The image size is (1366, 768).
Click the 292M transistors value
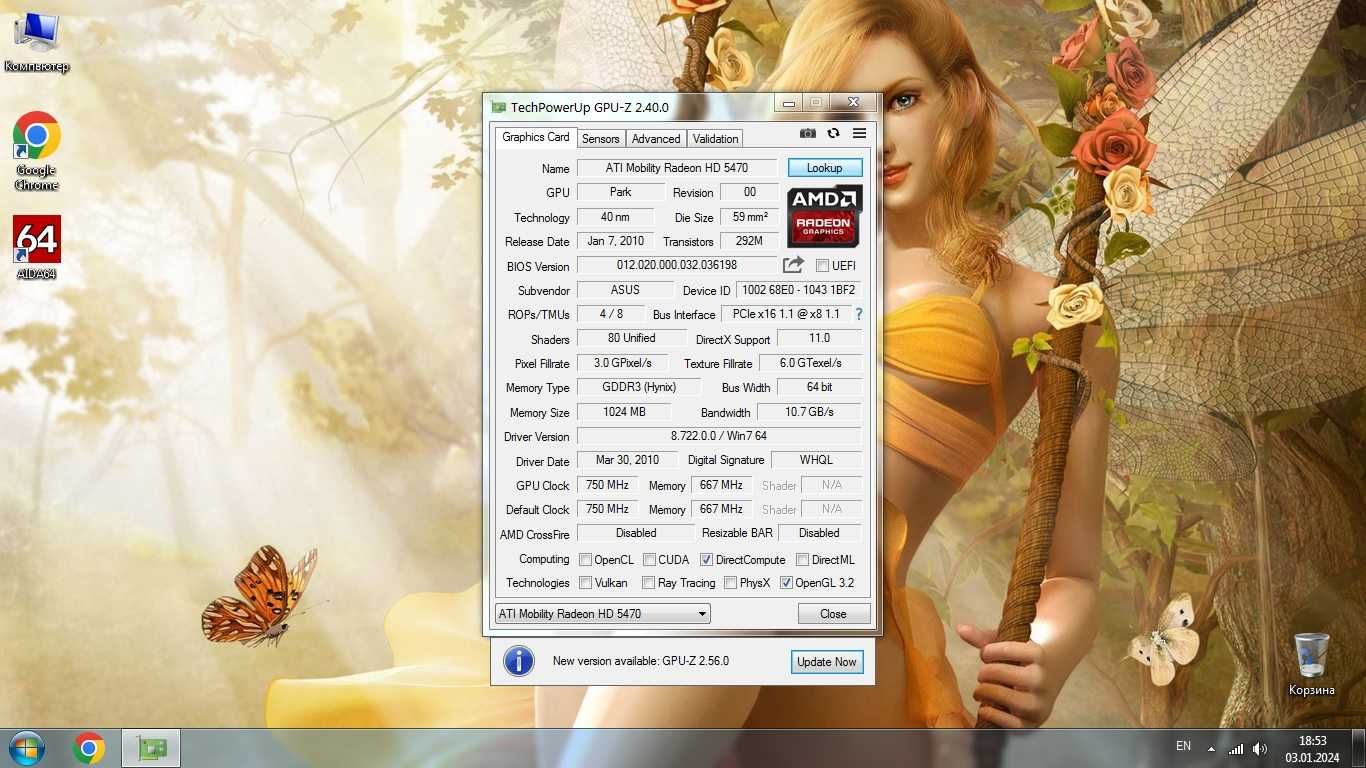(x=749, y=241)
